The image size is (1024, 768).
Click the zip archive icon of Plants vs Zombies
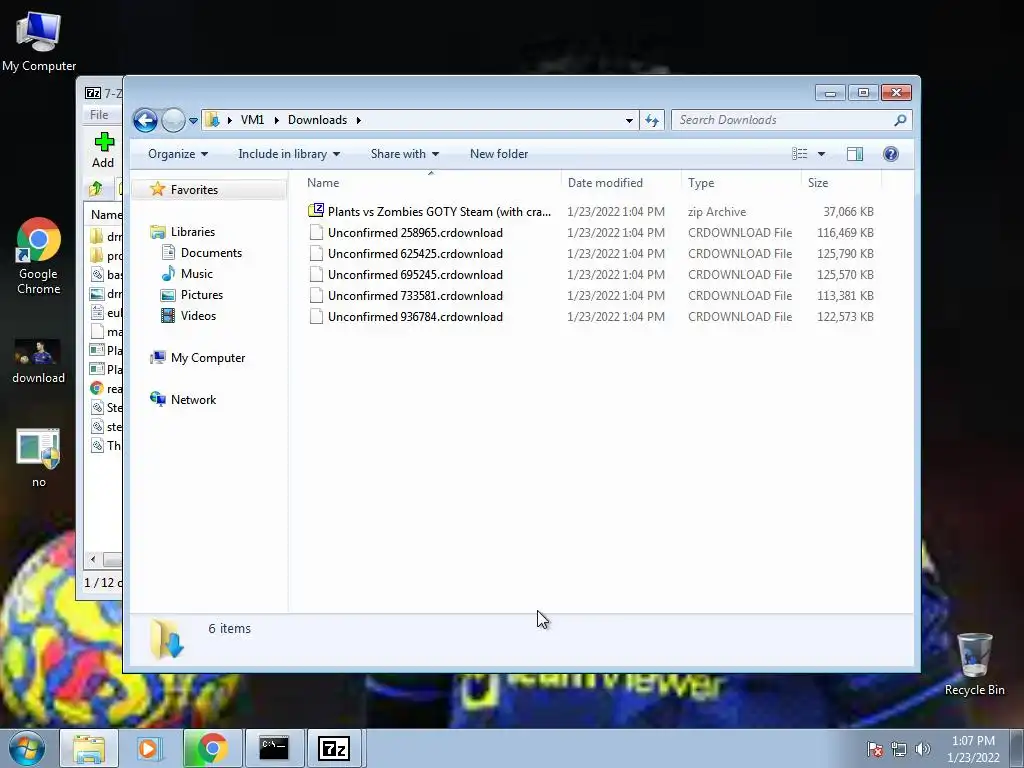coord(316,210)
